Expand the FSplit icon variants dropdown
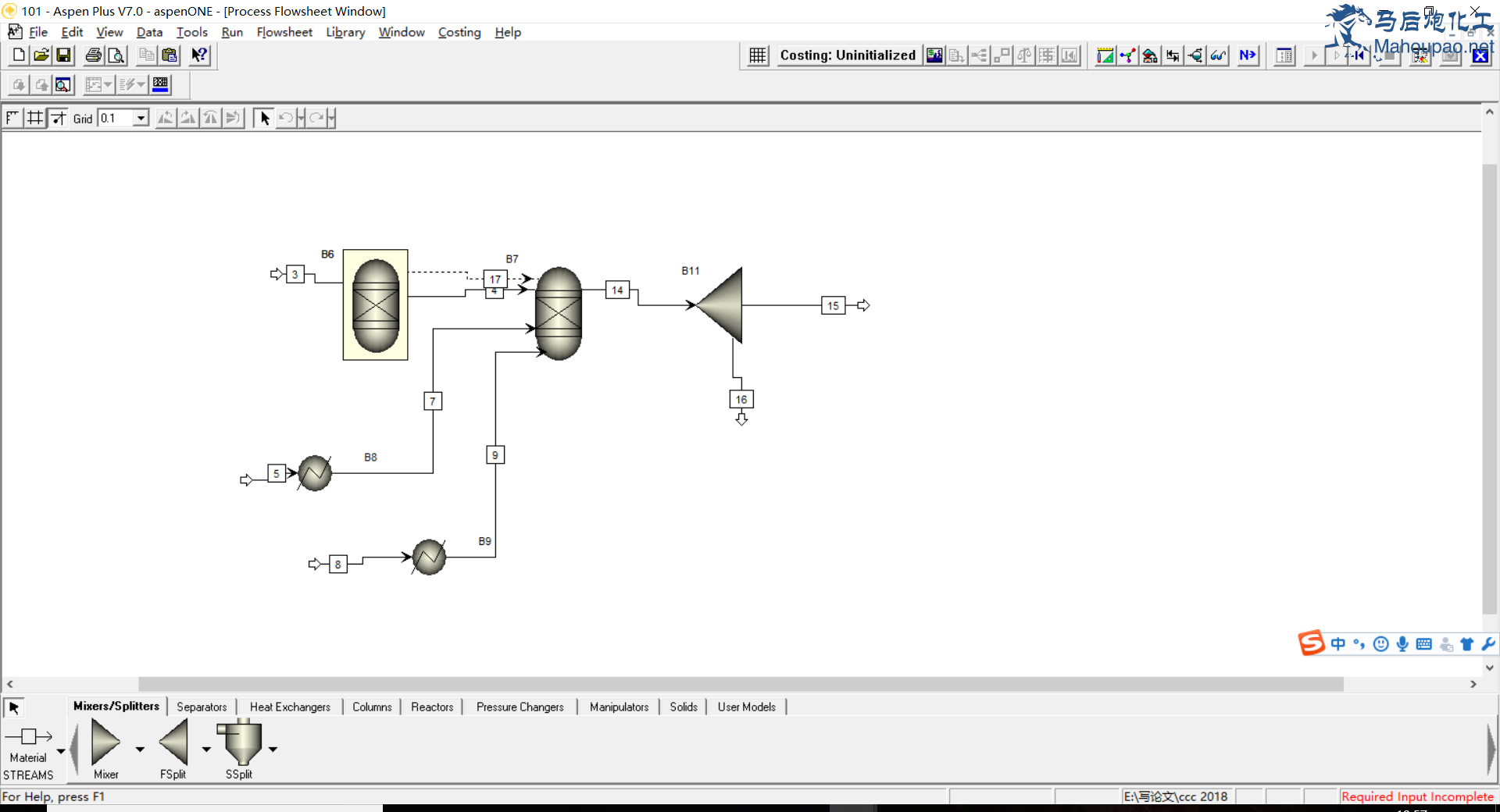The image size is (1500, 812). (206, 750)
